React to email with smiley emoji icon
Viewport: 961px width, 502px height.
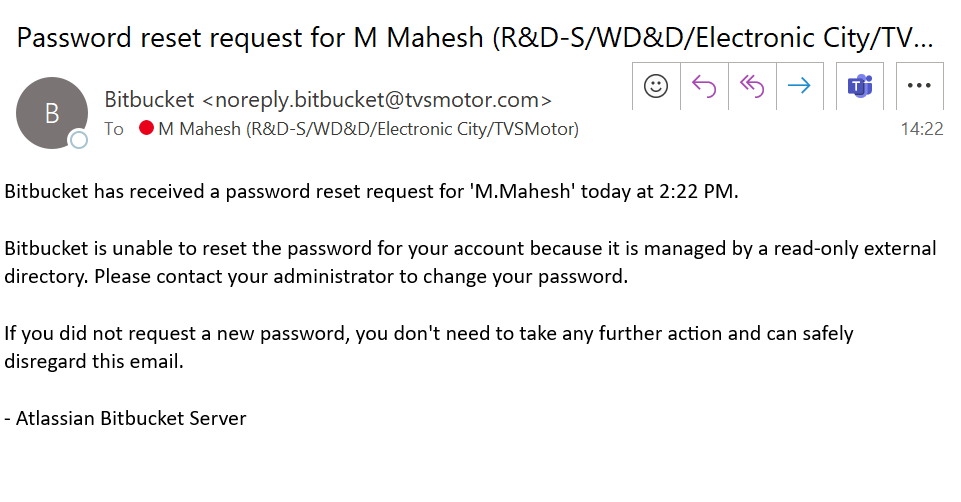pos(656,86)
